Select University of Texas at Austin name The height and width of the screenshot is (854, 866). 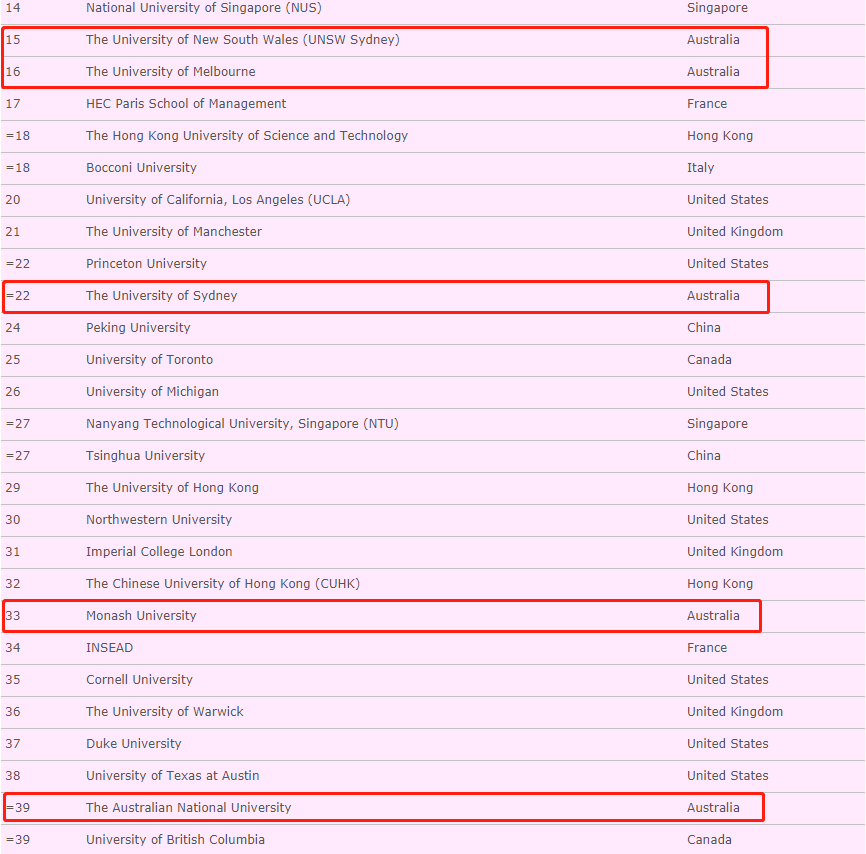[173, 776]
